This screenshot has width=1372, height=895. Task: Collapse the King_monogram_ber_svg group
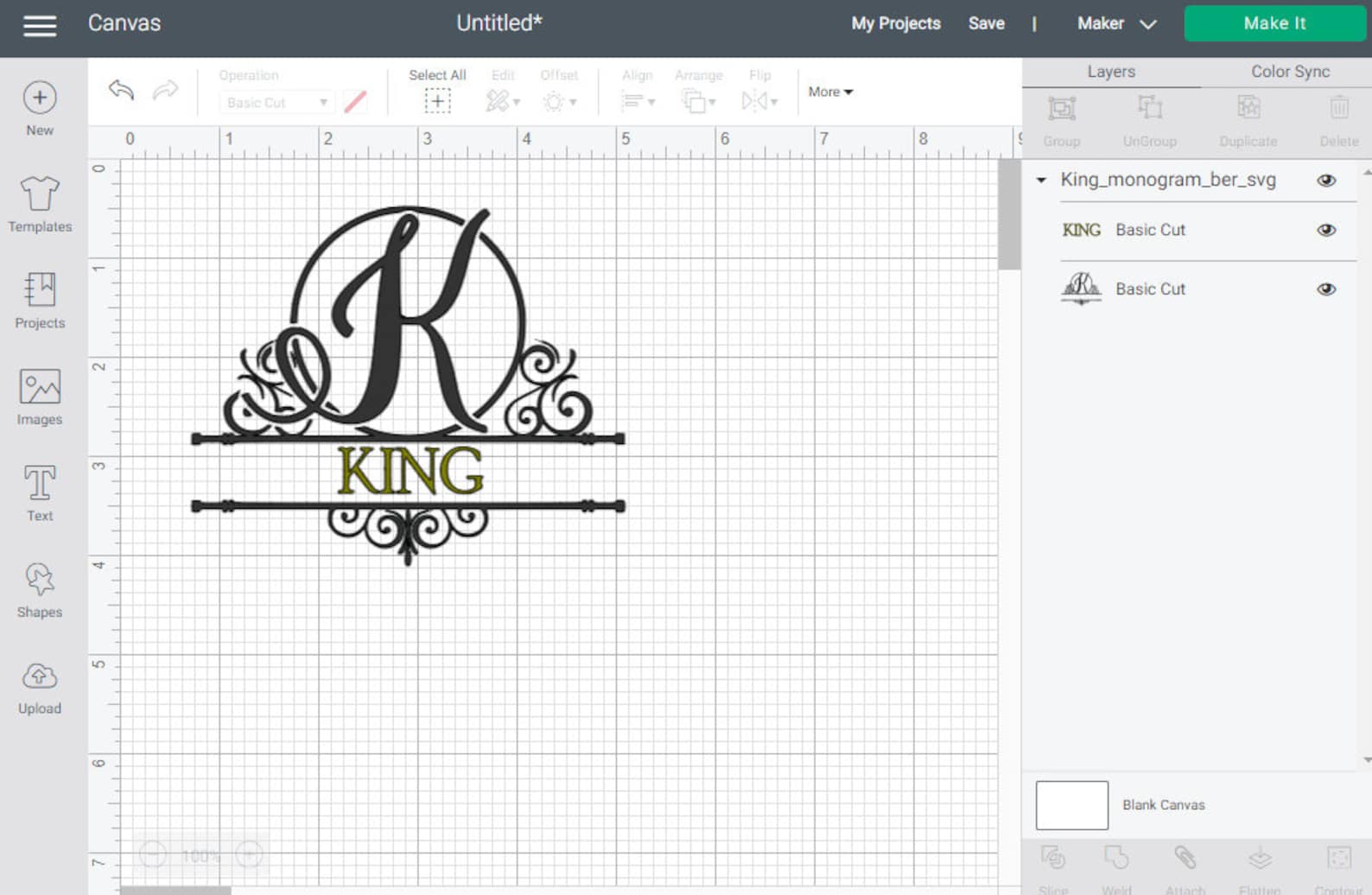point(1041,180)
